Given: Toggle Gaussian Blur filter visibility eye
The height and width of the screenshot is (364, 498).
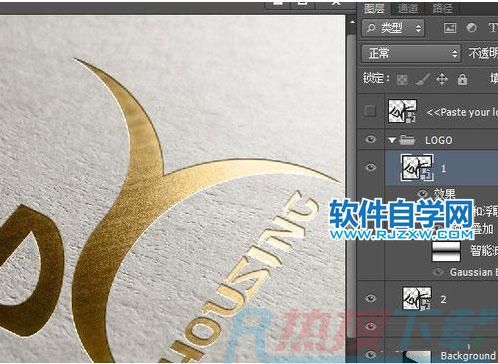Looking at the screenshot, I should 437,272.
